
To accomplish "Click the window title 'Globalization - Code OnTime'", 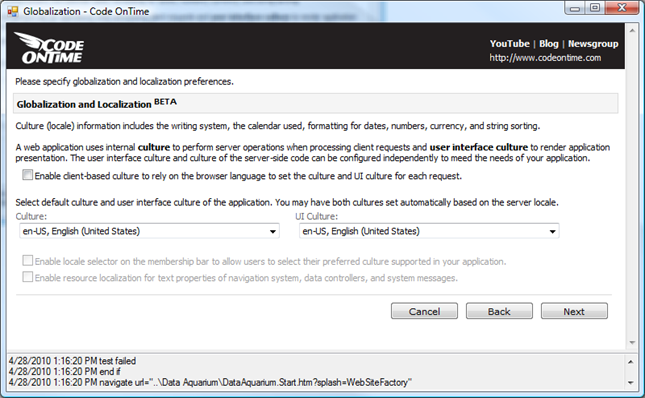I will pyautogui.click(x=86, y=11).
